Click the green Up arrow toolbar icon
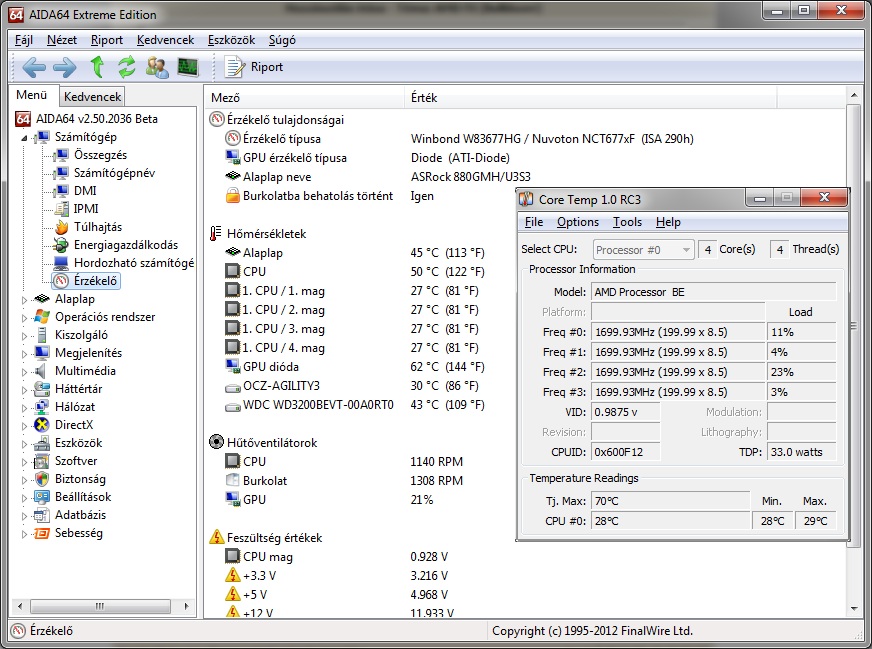Image resolution: width=872 pixels, height=649 pixels. point(97,67)
